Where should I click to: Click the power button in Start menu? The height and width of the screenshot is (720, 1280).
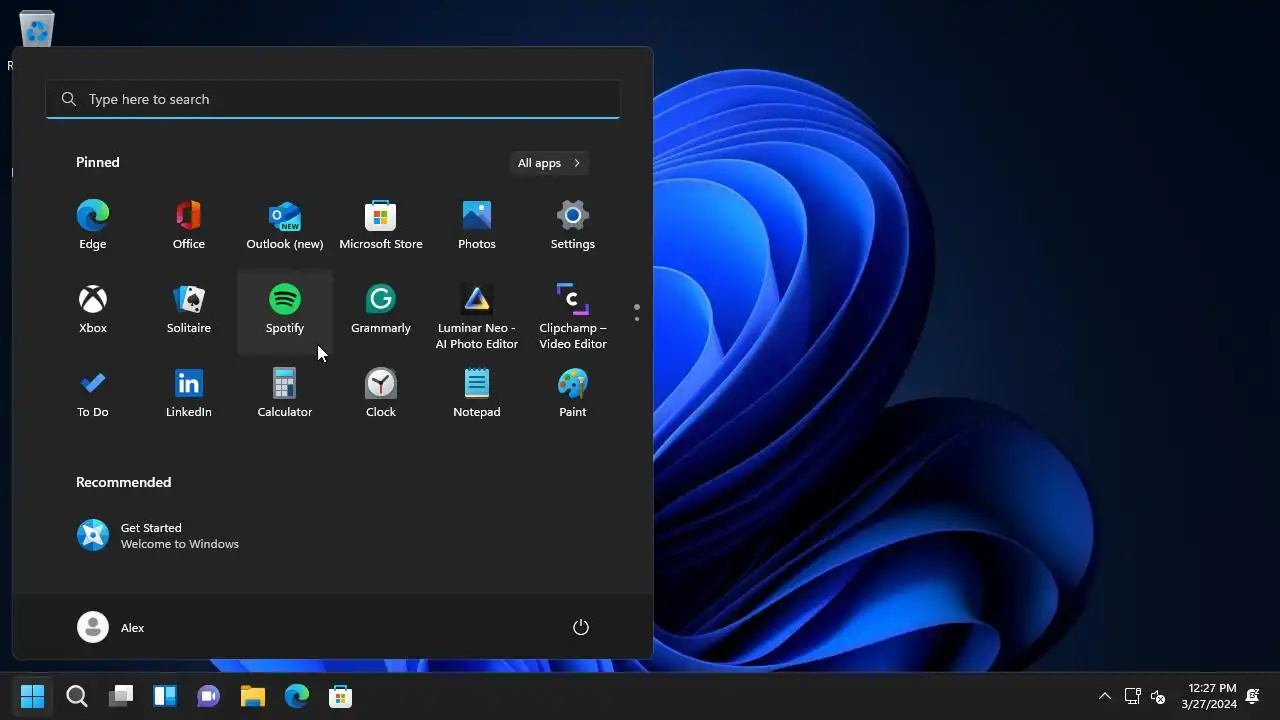[x=581, y=627]
